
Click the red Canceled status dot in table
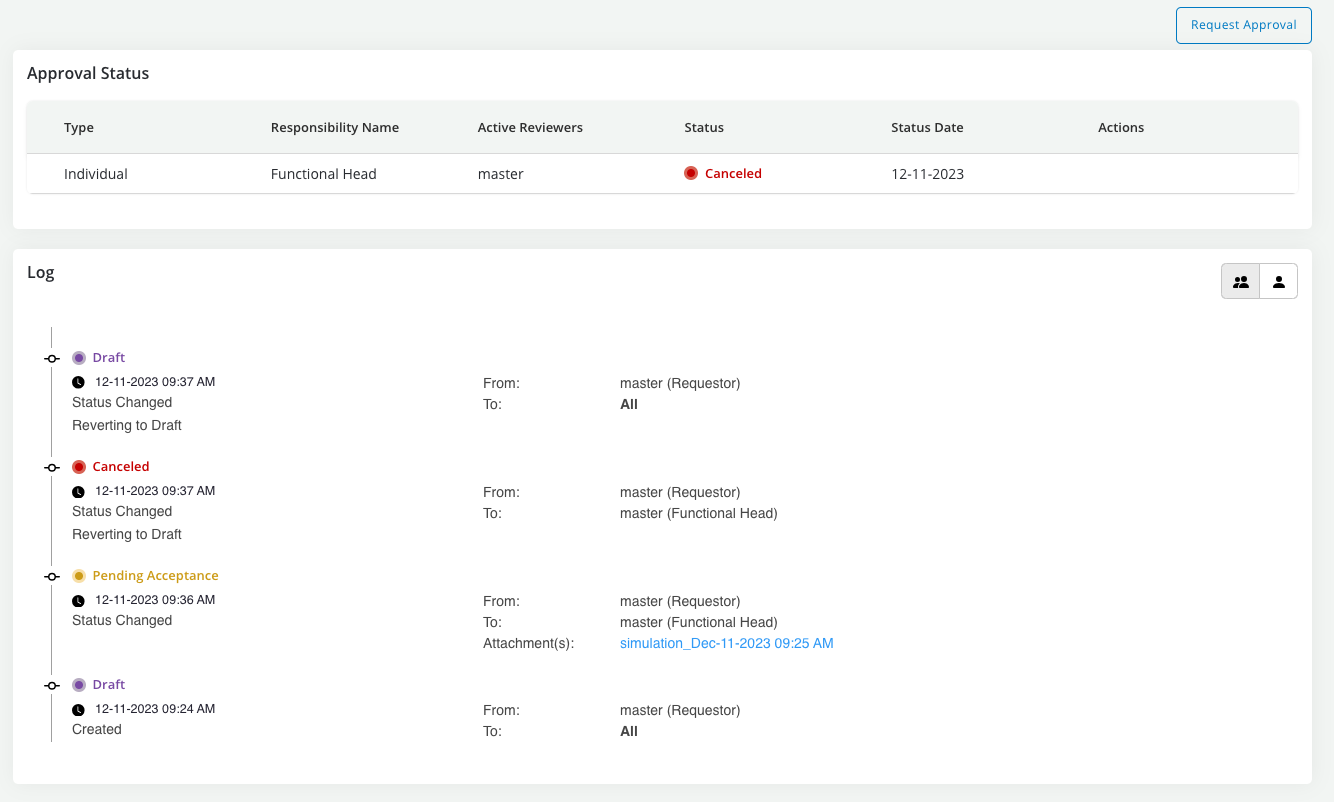(x=690, y=174)
